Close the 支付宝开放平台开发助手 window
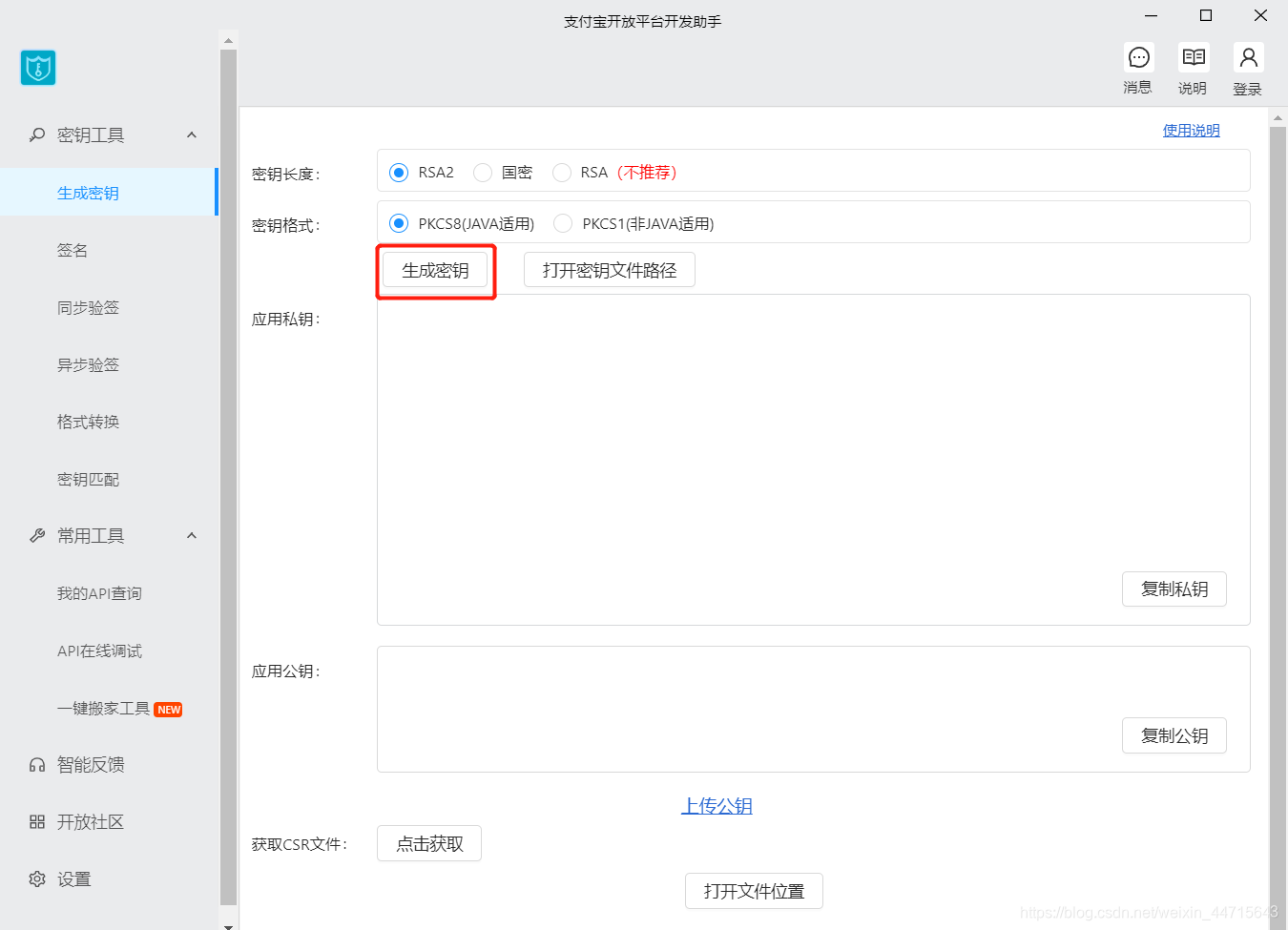 click(1260, 16)
